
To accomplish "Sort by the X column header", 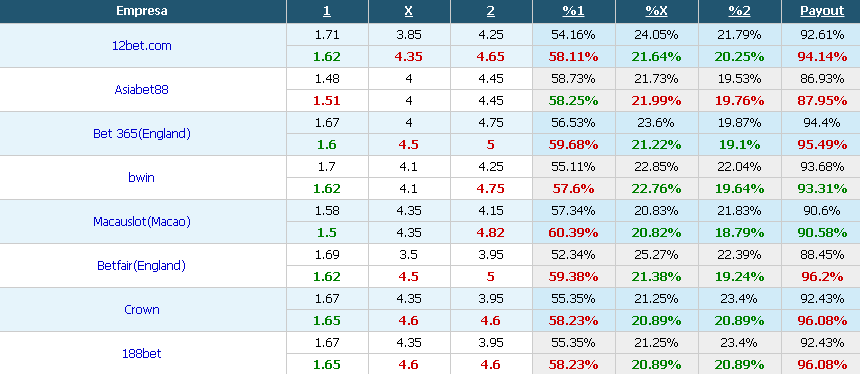I will pyautogui.click(x=409, y=11).
